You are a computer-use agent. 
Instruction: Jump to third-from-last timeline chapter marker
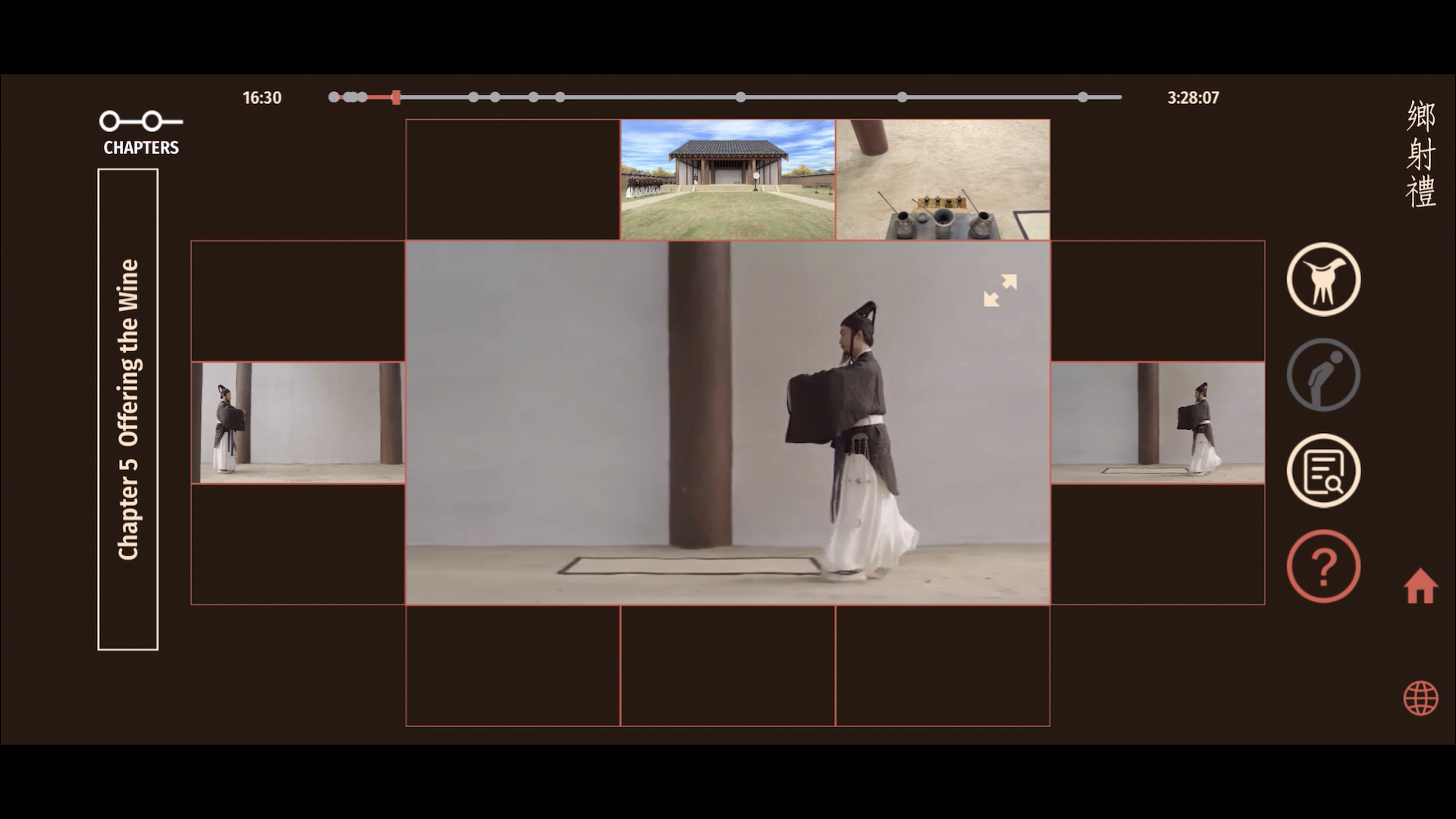[x=741, y=97]
